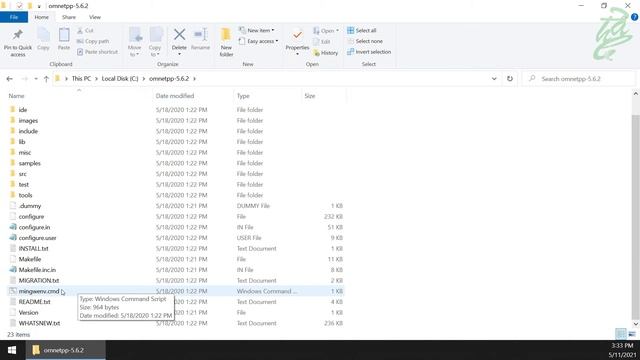The image size is (640, 360).
Task: Expand the address bar history dropdown
Action: (494, 79)
